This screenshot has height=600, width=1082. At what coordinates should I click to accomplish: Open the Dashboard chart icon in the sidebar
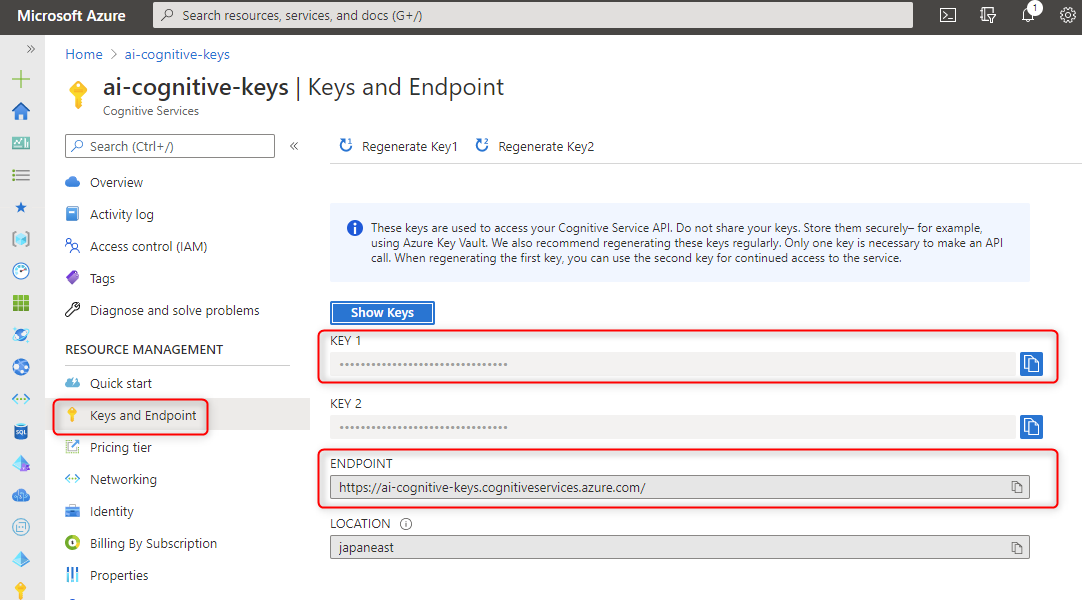click(21, 143)
